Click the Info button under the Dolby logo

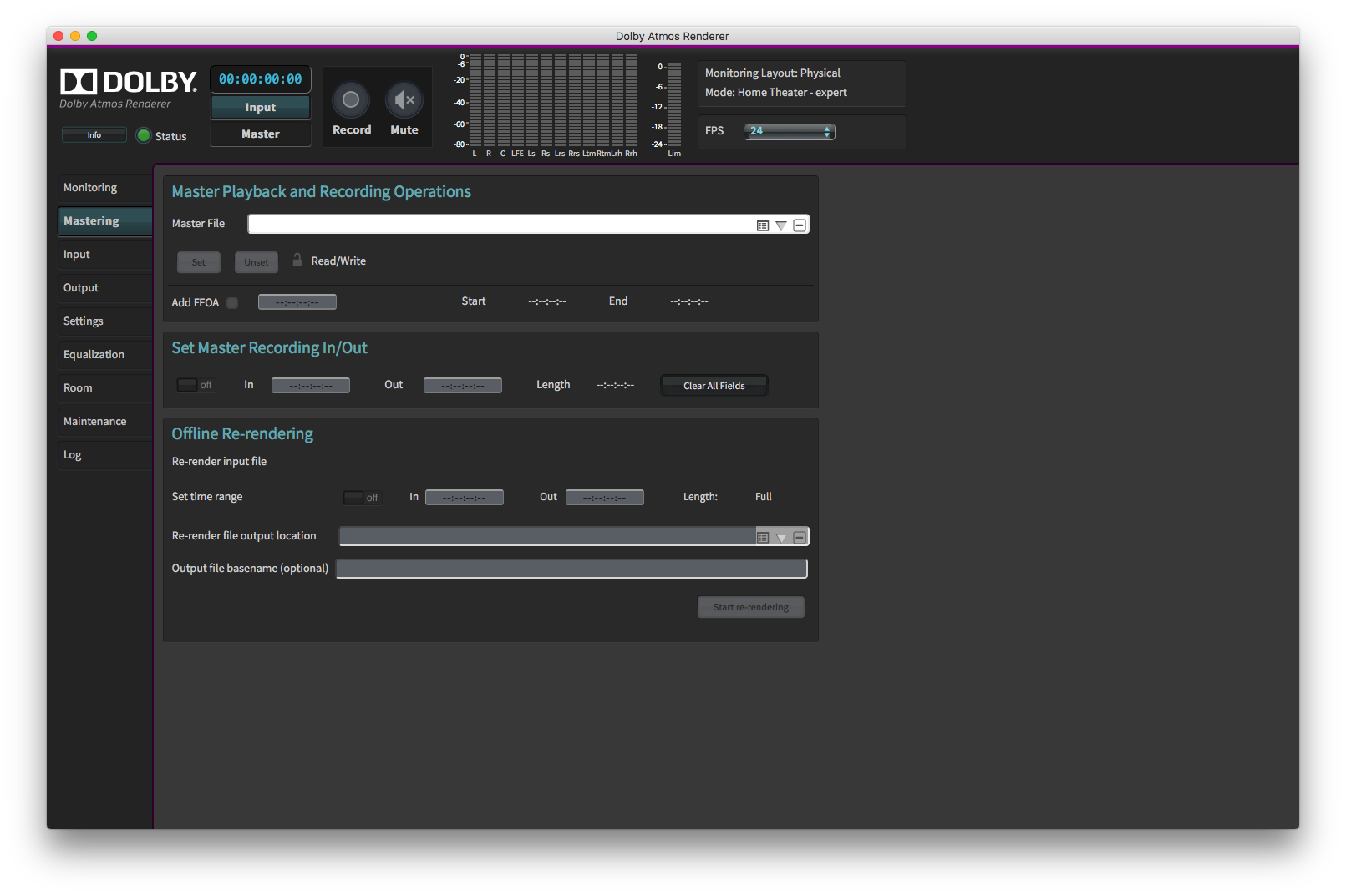click(x=94, y=134)
